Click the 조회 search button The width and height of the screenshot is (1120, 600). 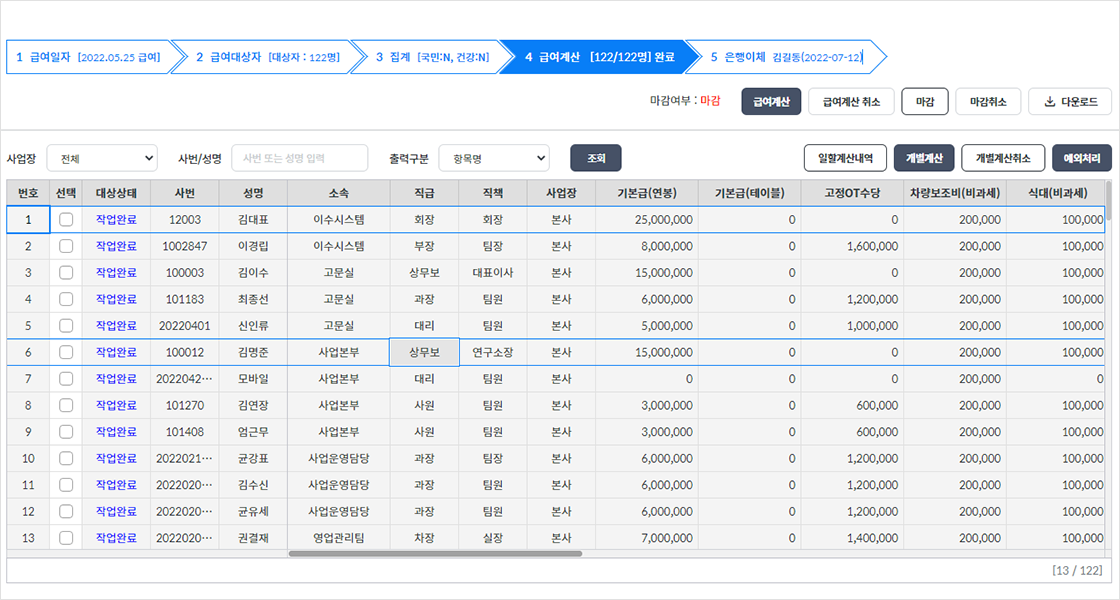(x=596, y=158)
